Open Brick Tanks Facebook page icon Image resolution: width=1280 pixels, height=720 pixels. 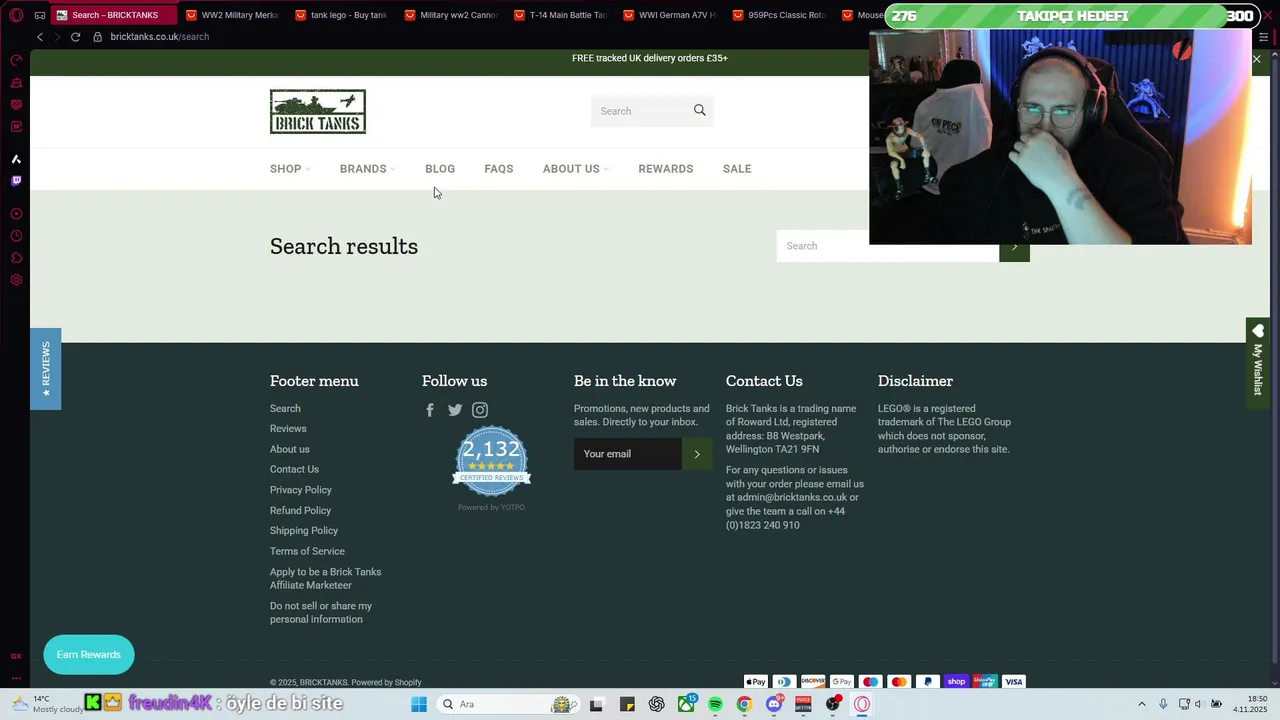click(430, 410)
